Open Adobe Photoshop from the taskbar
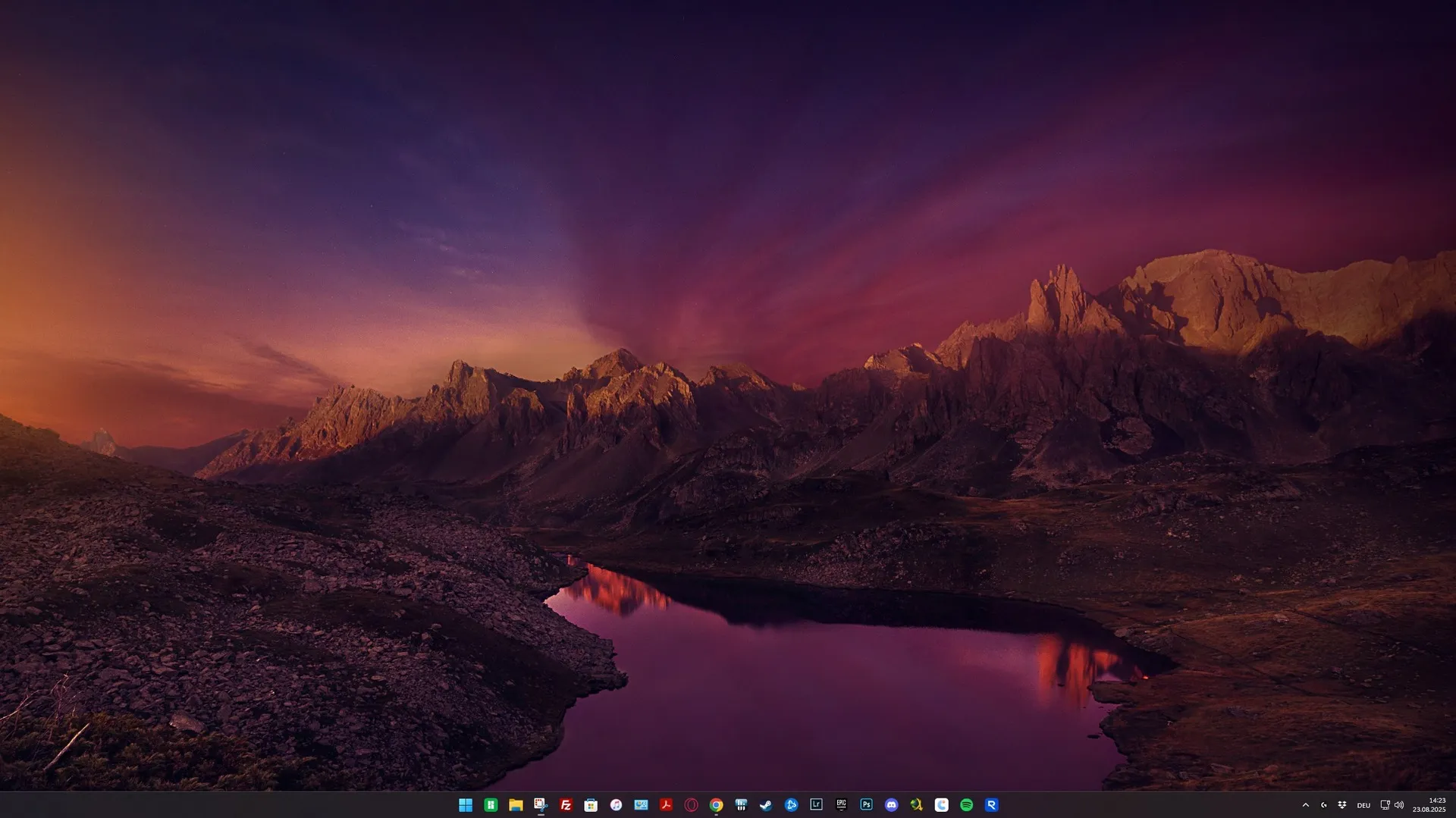1456x818 pixels. coord(866,805)
